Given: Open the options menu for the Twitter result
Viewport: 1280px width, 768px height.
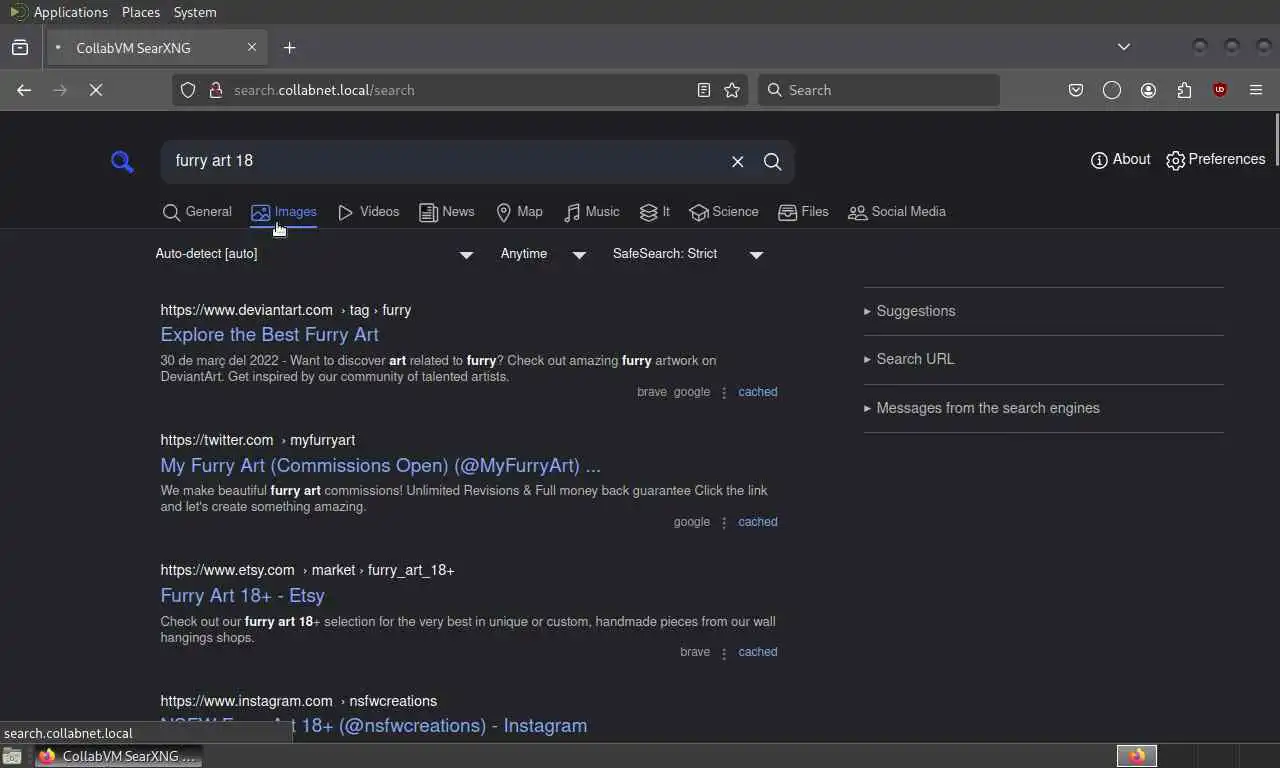Looking at the screenshot, I should (724, 522).
